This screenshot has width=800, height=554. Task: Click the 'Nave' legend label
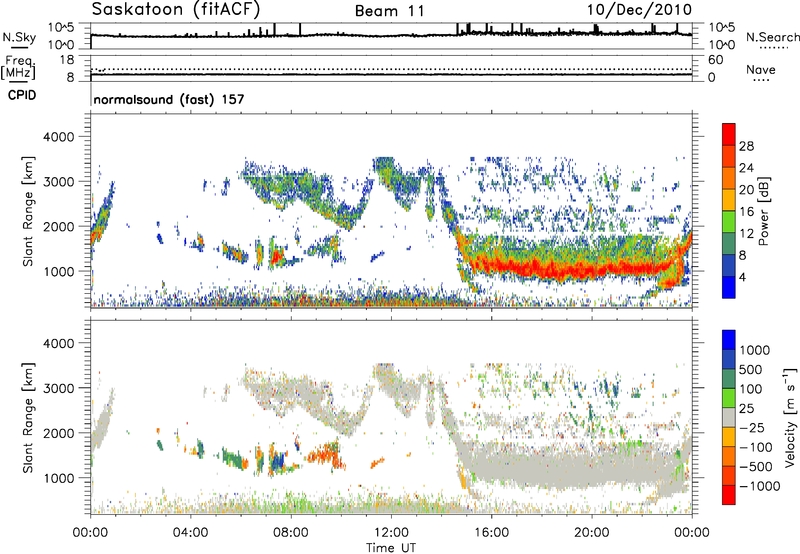coord(761,69)
